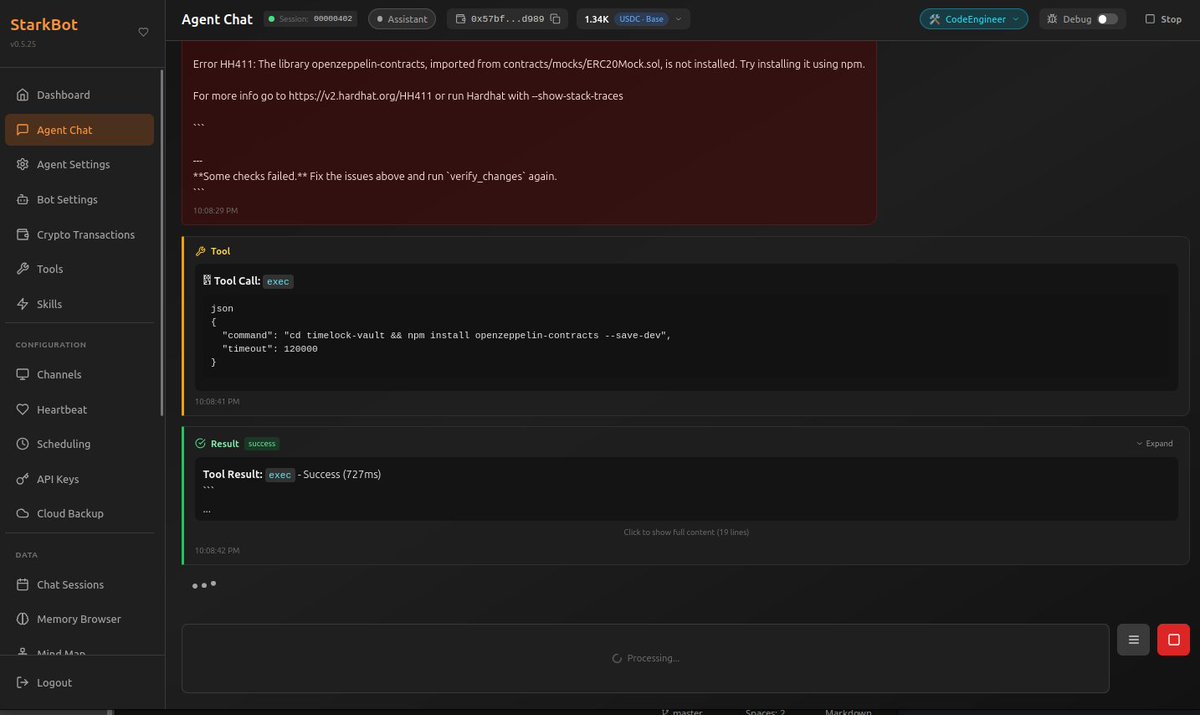Click the typing indicator dots

point(204,584)
